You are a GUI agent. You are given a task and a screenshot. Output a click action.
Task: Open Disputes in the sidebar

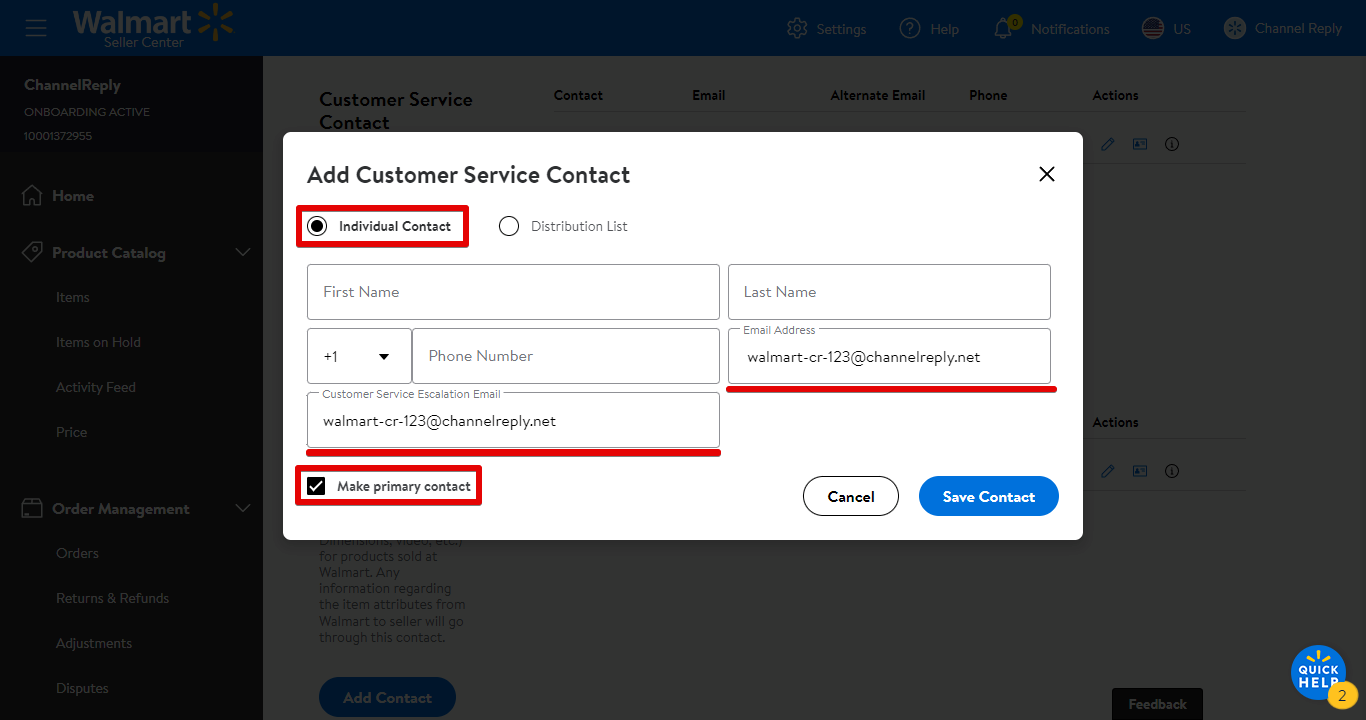tap(82, 688)
